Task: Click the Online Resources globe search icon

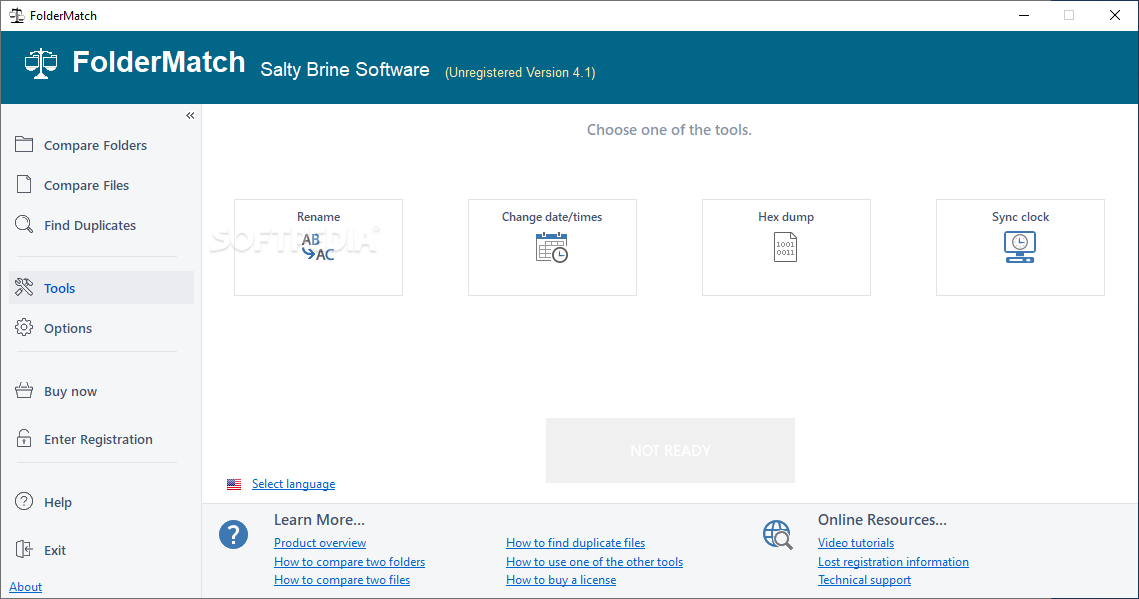Action: (777, 535)
